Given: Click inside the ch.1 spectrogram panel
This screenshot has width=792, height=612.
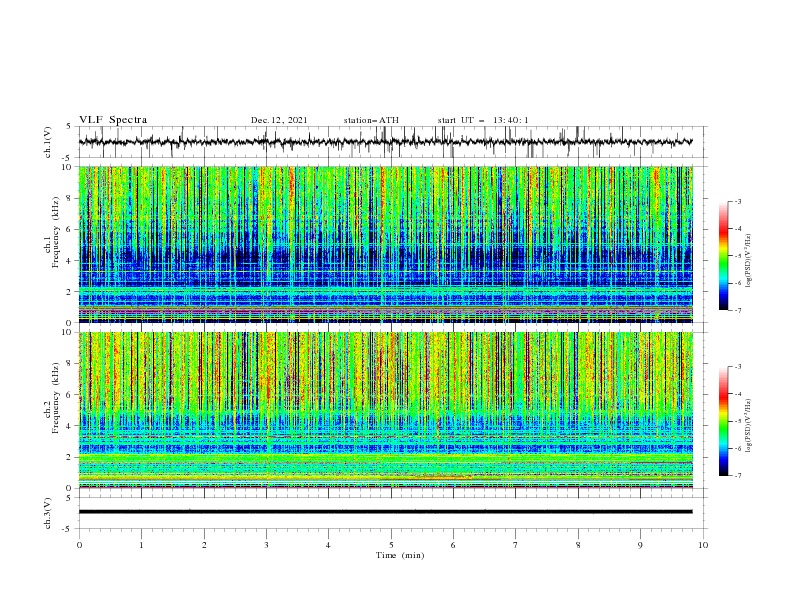Looking at the screenshot, I should [385, 244].
